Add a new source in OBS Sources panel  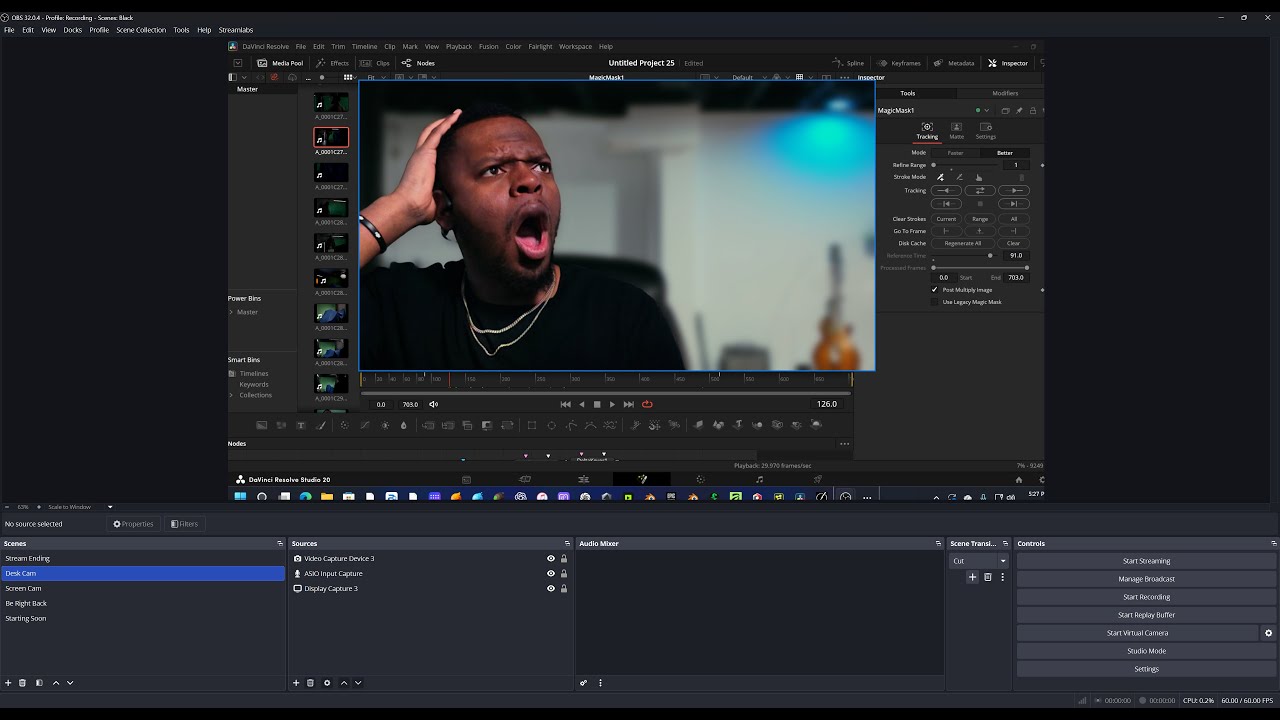tap(296, 683)
